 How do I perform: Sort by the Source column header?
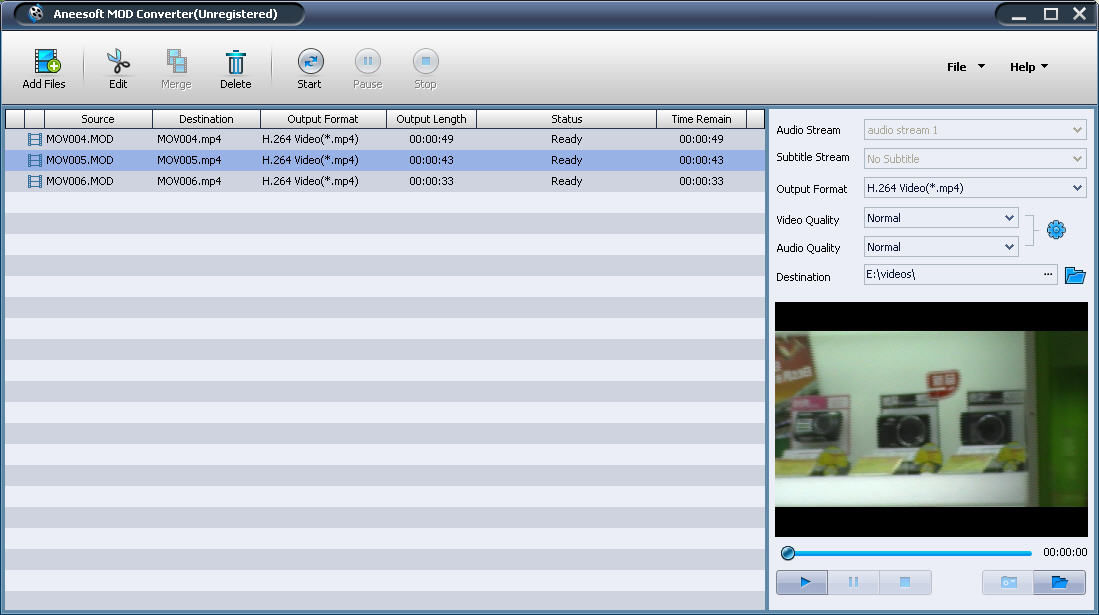click(x=97, y=119)
